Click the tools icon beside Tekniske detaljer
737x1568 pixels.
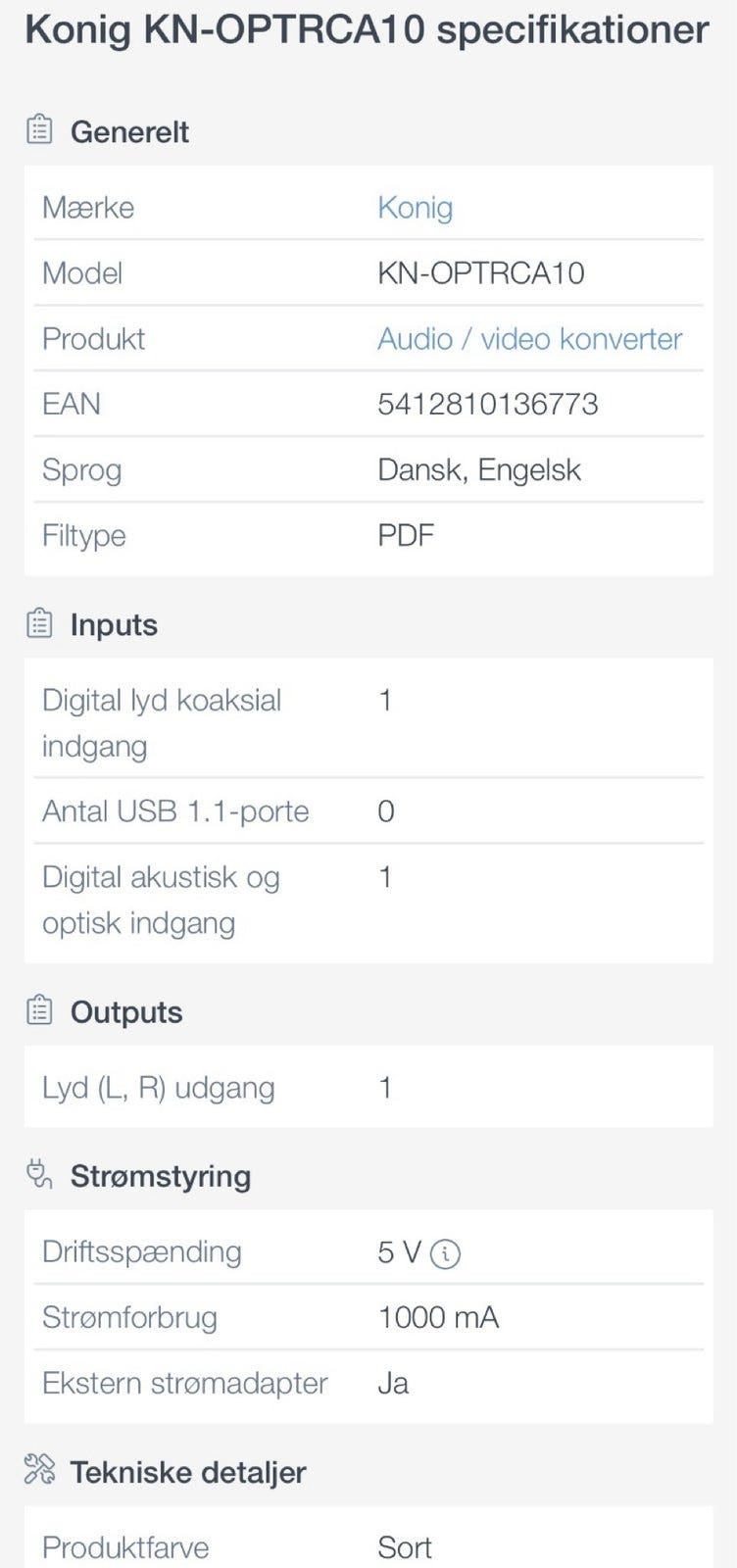[39, 1470]
